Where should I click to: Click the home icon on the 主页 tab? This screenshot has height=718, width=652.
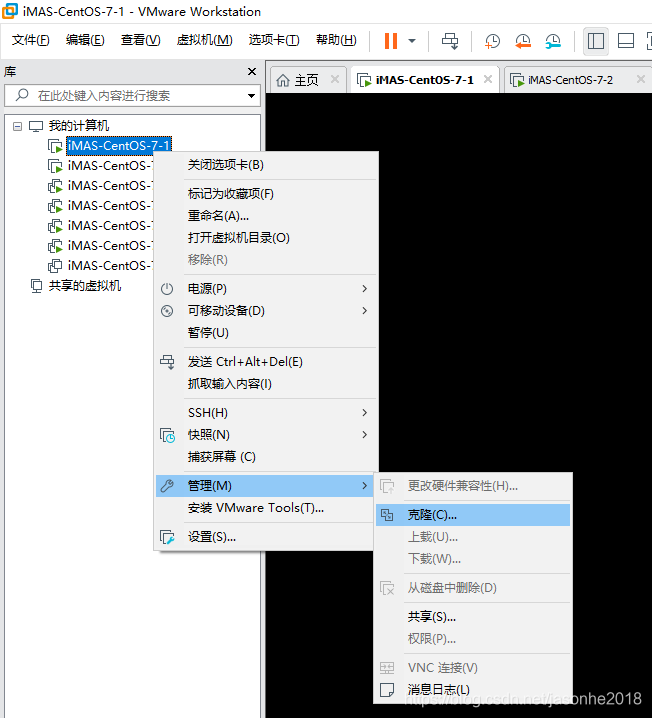[x=283, y=81]
